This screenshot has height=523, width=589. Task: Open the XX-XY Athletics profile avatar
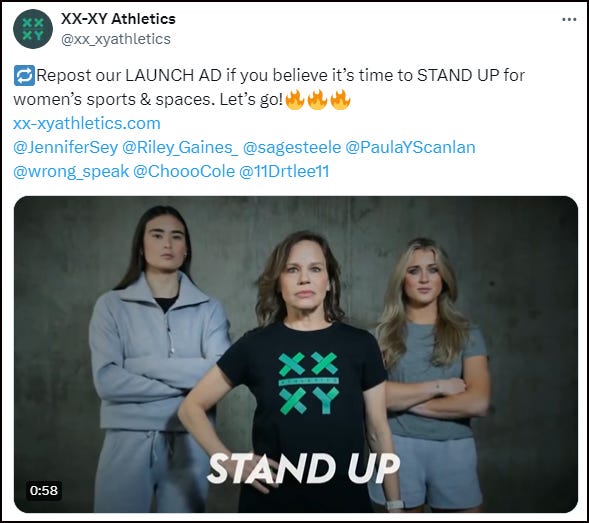click(x=33, y=29)
